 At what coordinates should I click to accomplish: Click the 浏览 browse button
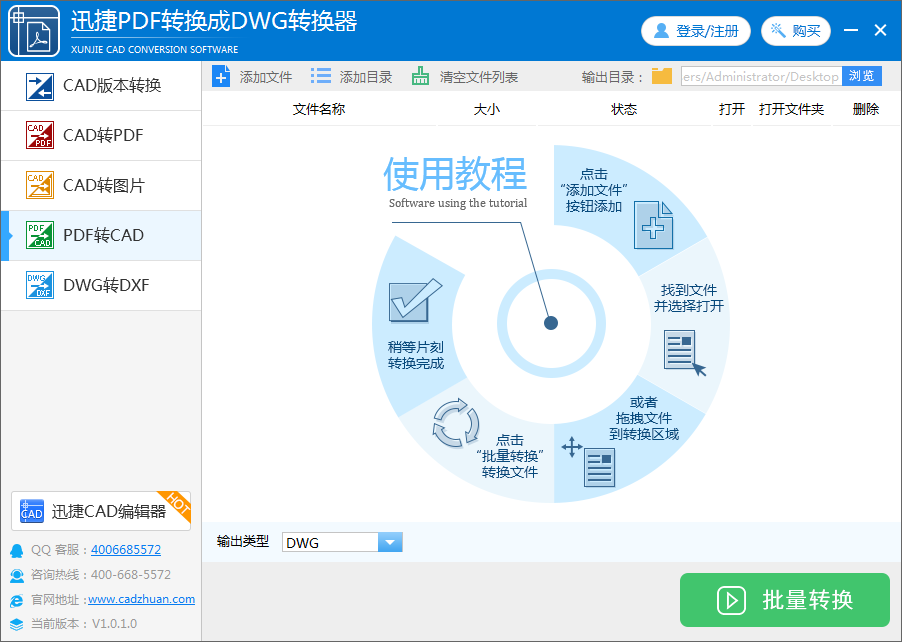click(862, 75)
